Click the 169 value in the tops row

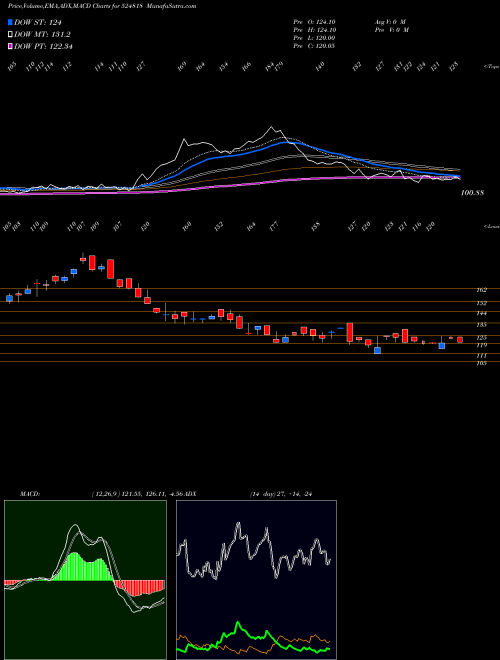coord(182,67)
